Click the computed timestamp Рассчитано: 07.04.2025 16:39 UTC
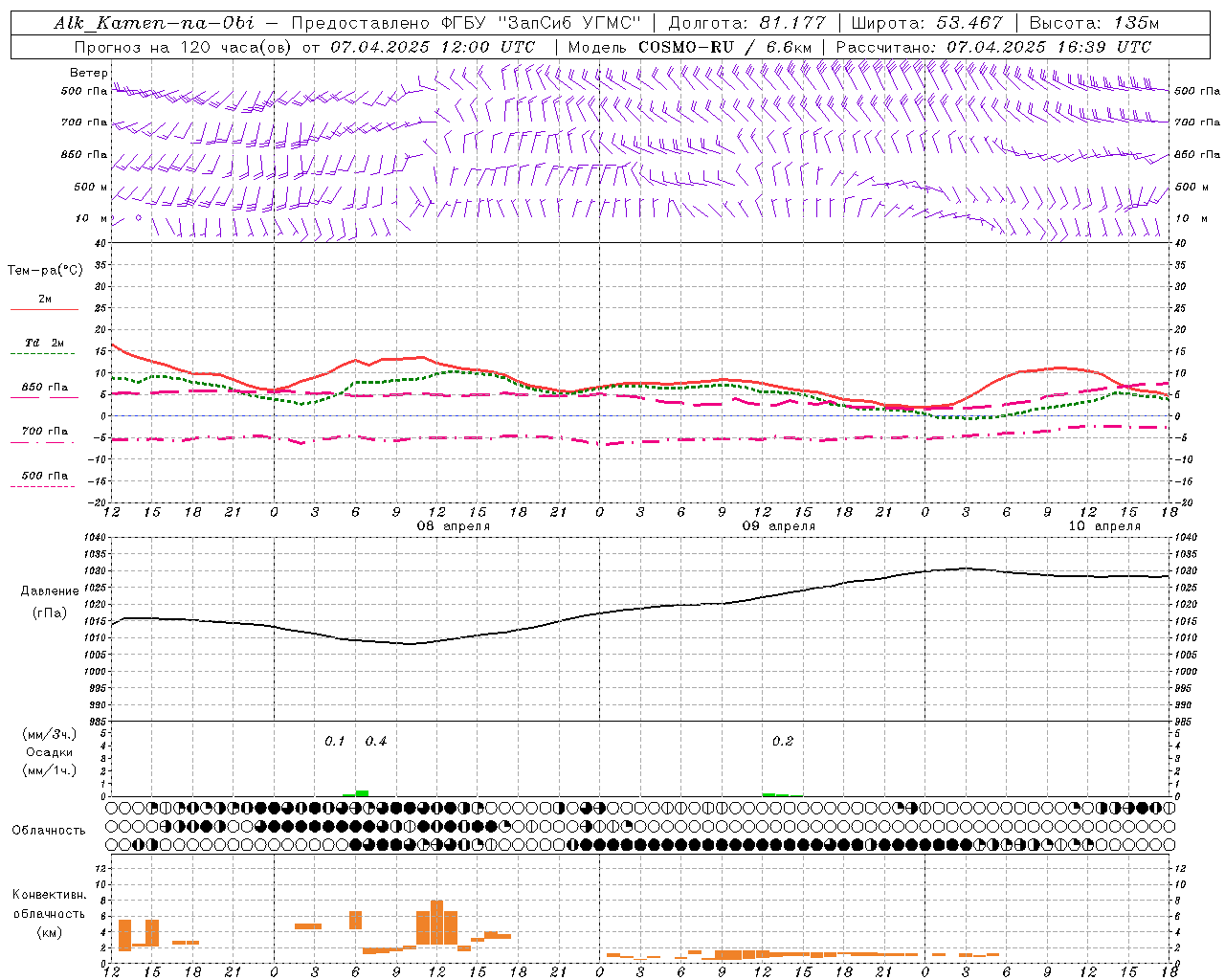 coord(993,47)
